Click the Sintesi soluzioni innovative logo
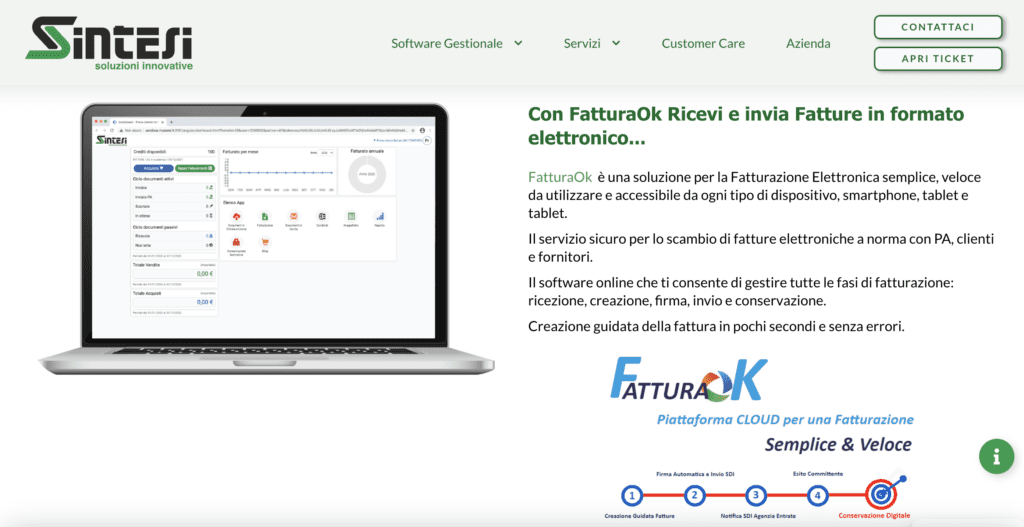This screenshot has height=527, width=1024. coord(109,44)
